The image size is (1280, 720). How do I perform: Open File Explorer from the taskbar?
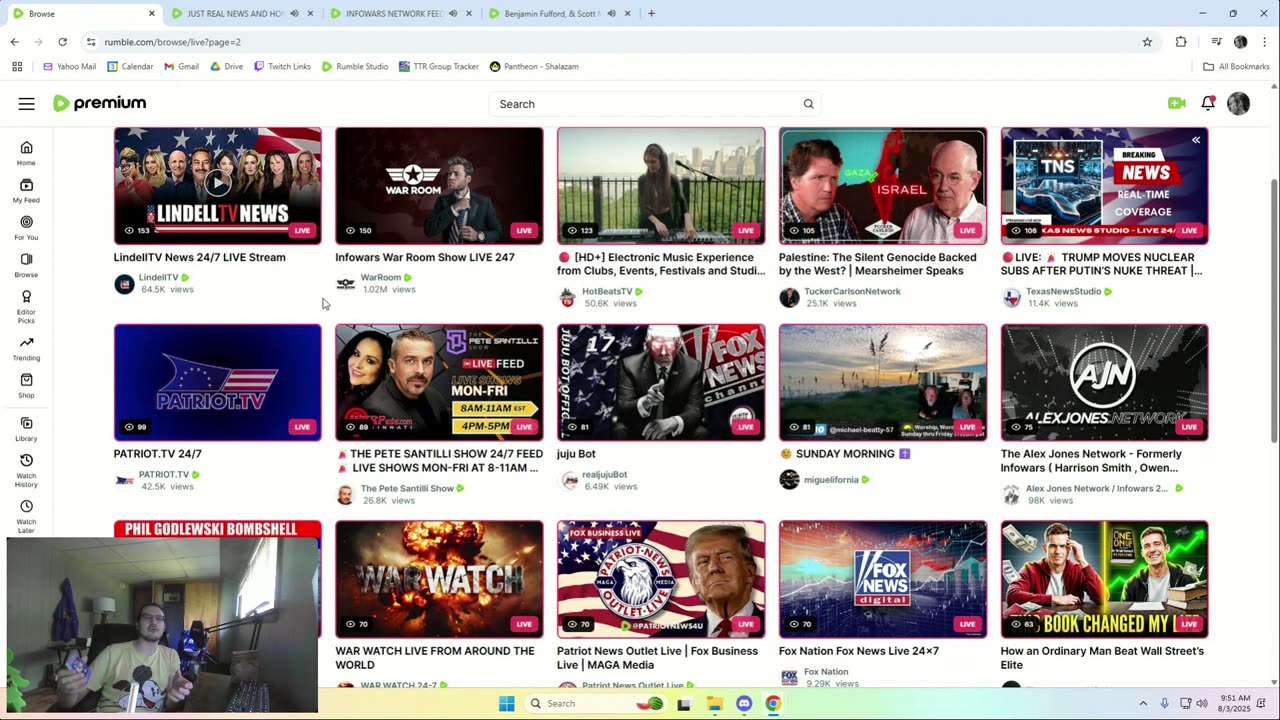(x=714, y=704)
